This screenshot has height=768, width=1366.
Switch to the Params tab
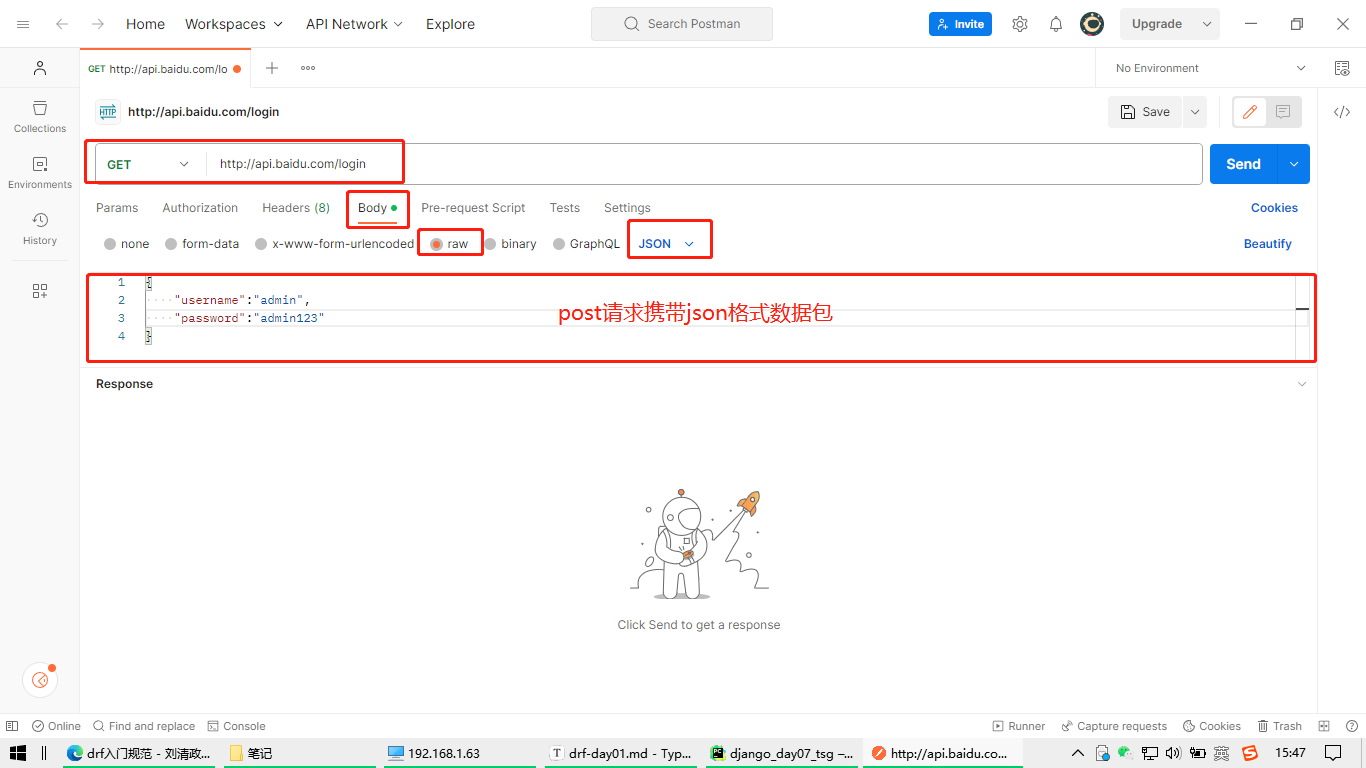pos(117,208)
